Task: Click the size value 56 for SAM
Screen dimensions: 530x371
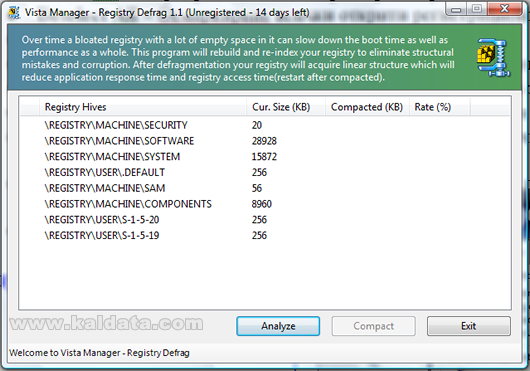Action: tap(257, 188)
